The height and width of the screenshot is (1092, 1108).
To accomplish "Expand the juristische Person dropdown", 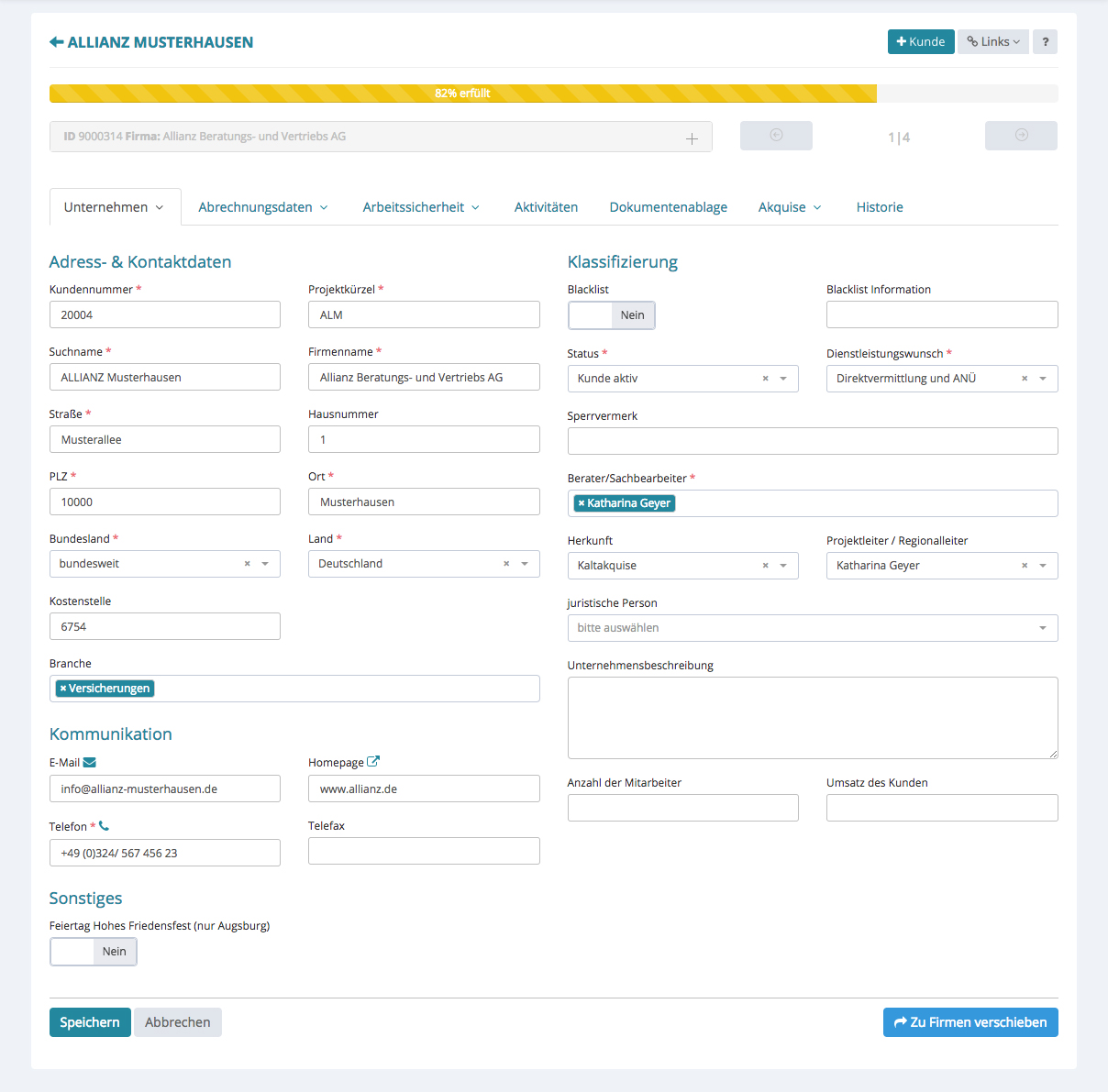I will pos(1042,628).
